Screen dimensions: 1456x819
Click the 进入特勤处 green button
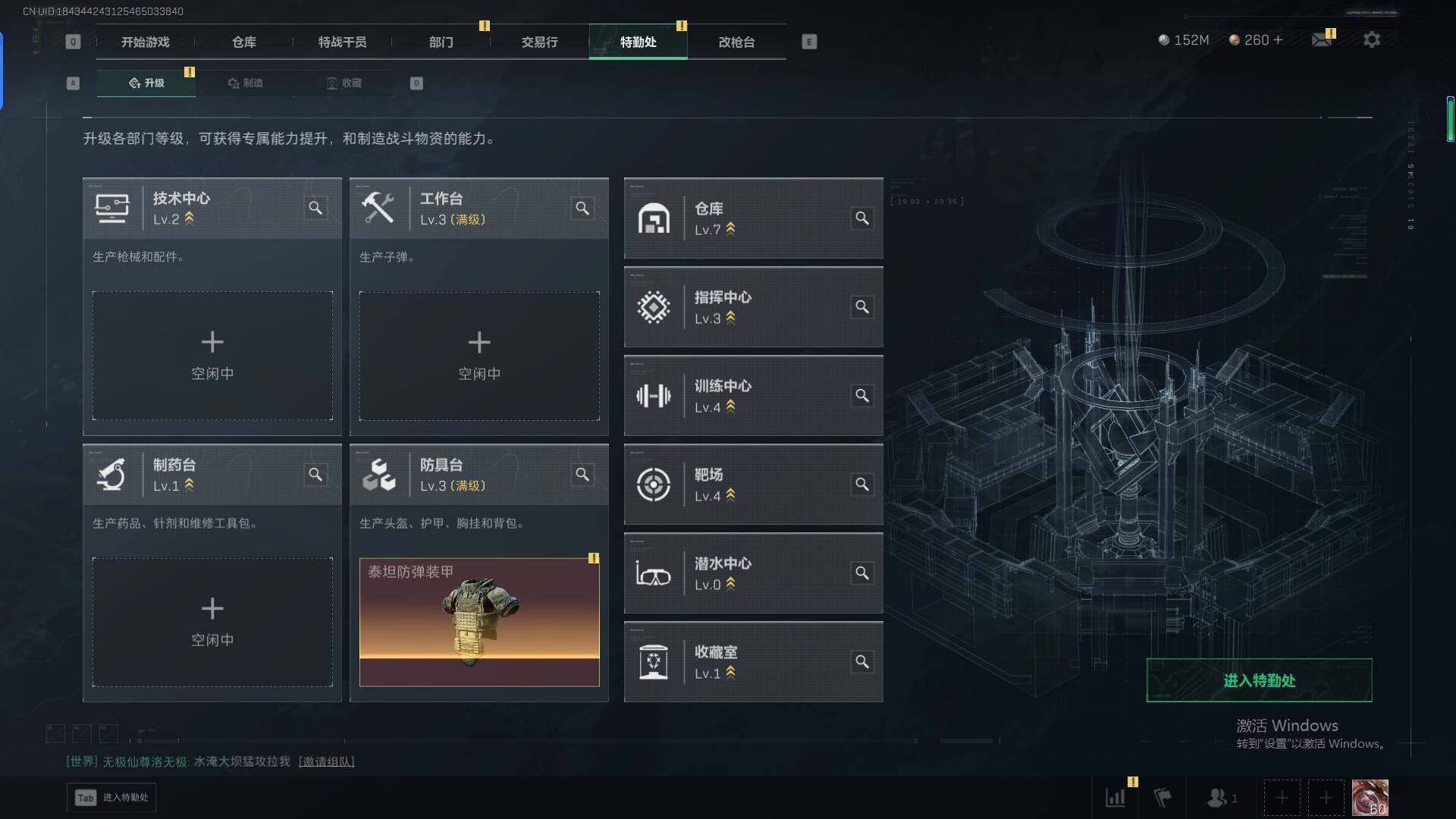(1259, 680)
